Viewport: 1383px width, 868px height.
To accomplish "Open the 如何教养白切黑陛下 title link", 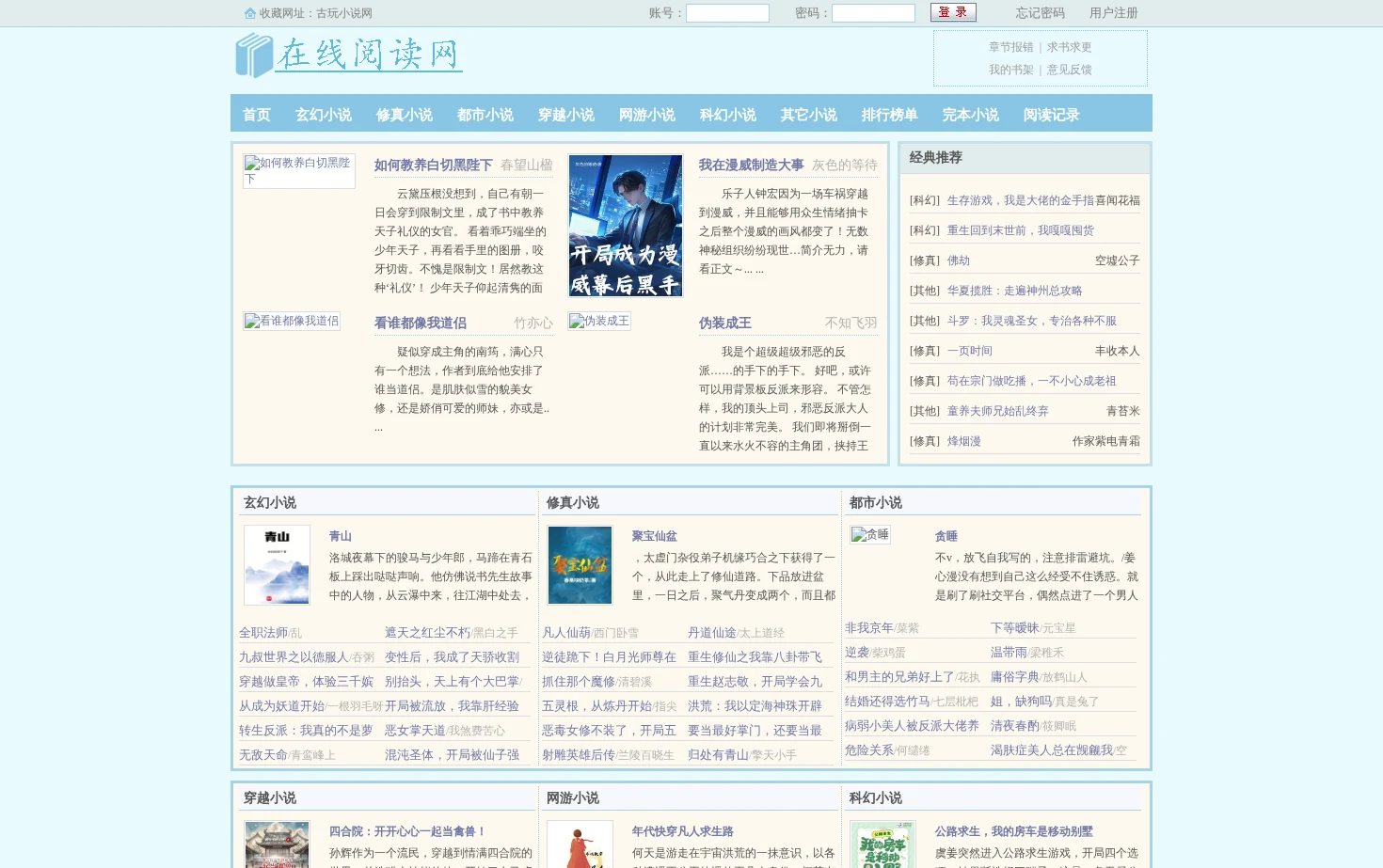I will click(x=434, y=165).
